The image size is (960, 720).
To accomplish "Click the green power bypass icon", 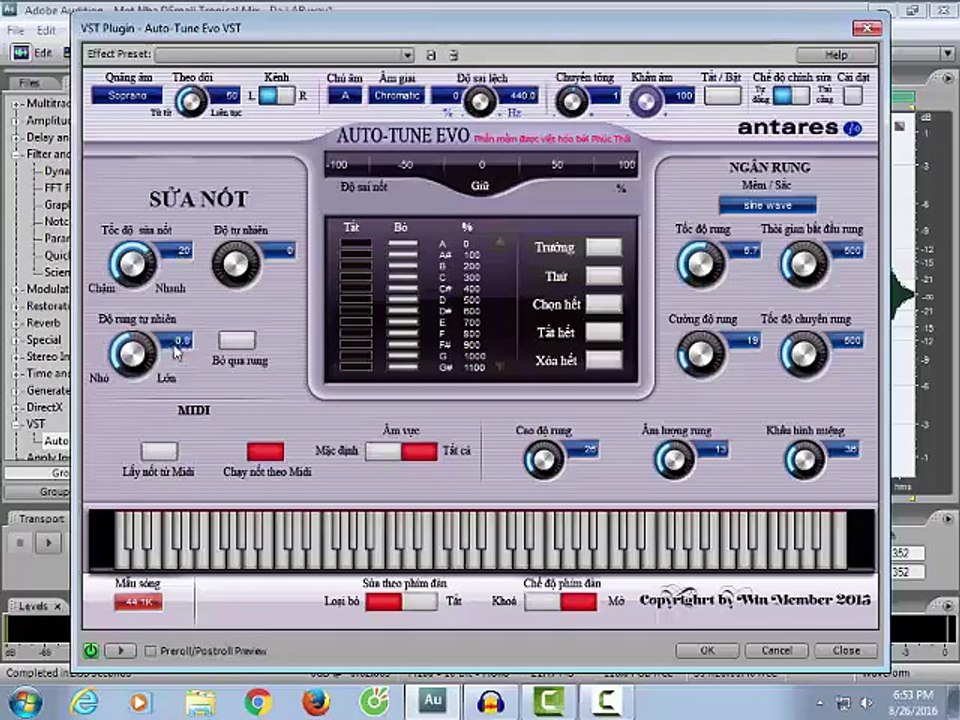I will pos(91,650).
